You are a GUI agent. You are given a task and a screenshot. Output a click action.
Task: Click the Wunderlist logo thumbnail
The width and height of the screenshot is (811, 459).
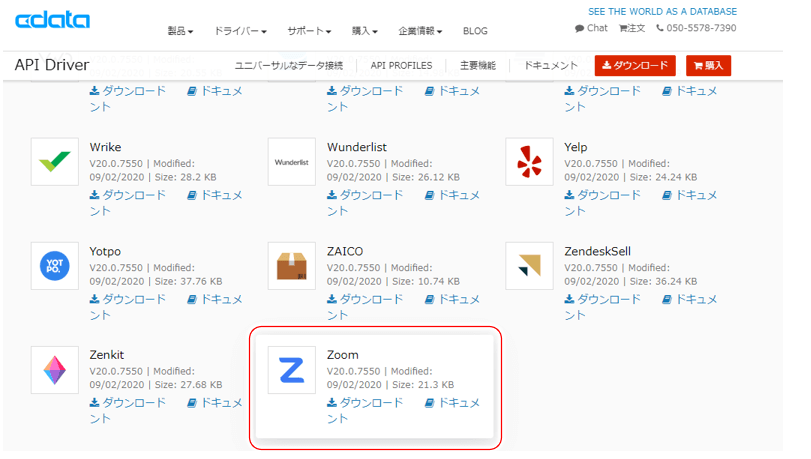[292, 161]
